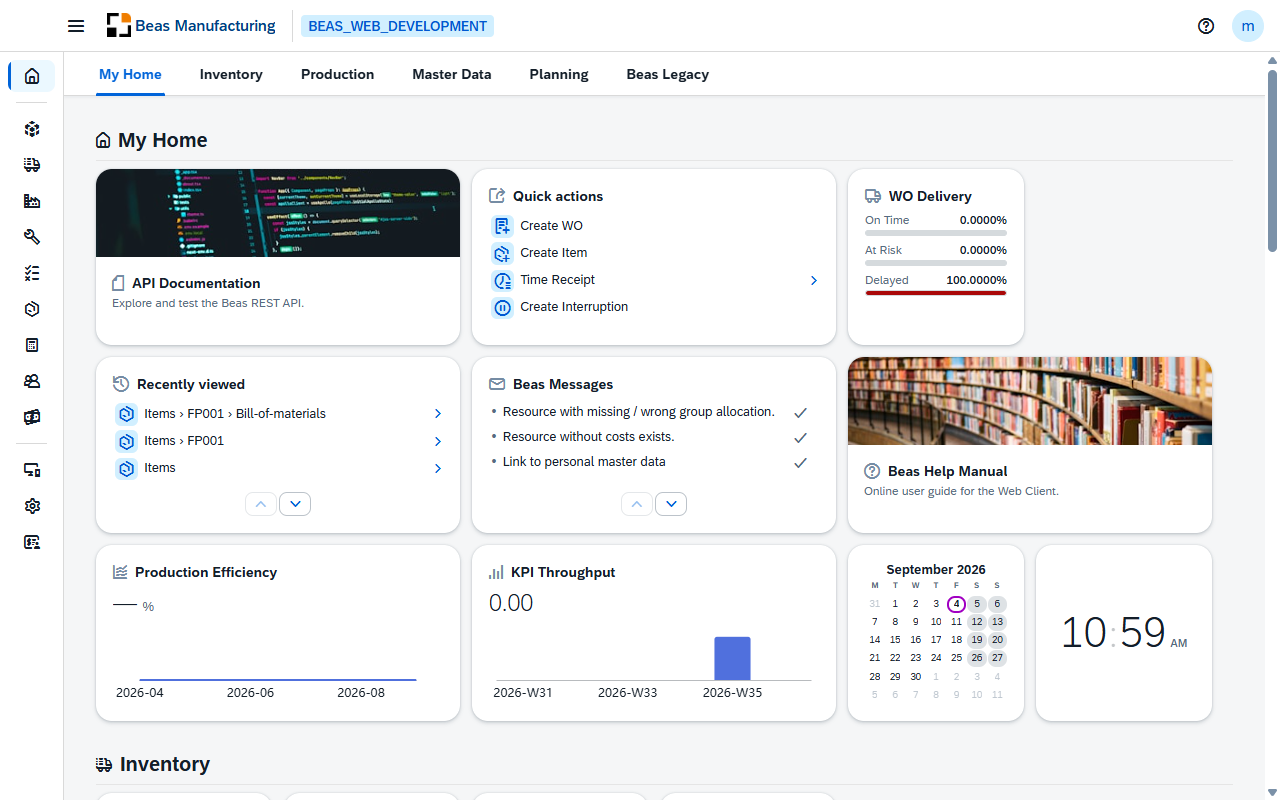This screenshot has width=1280, height=800.
Task: Select September 4 in the calendar
Action: click(957, 604)
